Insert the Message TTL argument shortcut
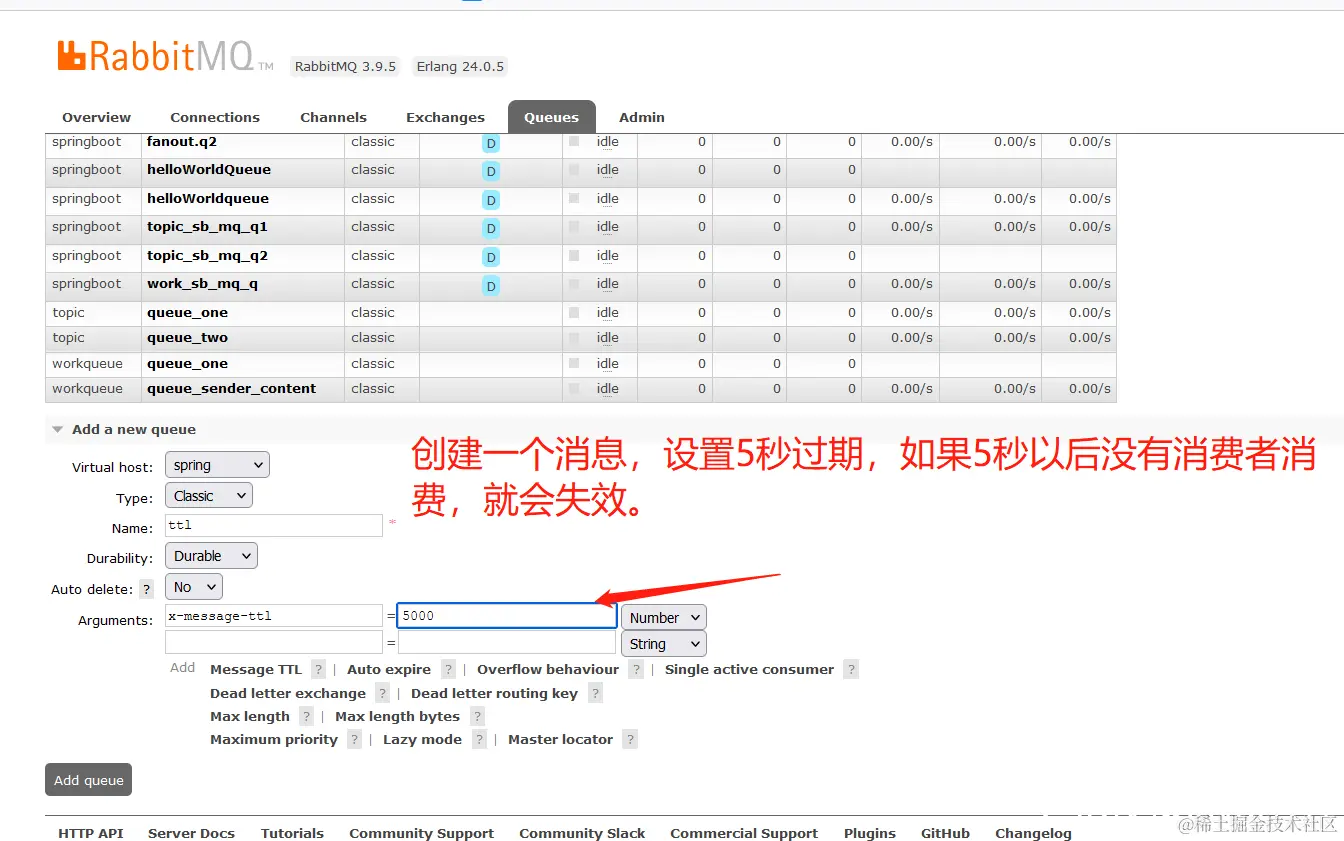 point(255,669)
